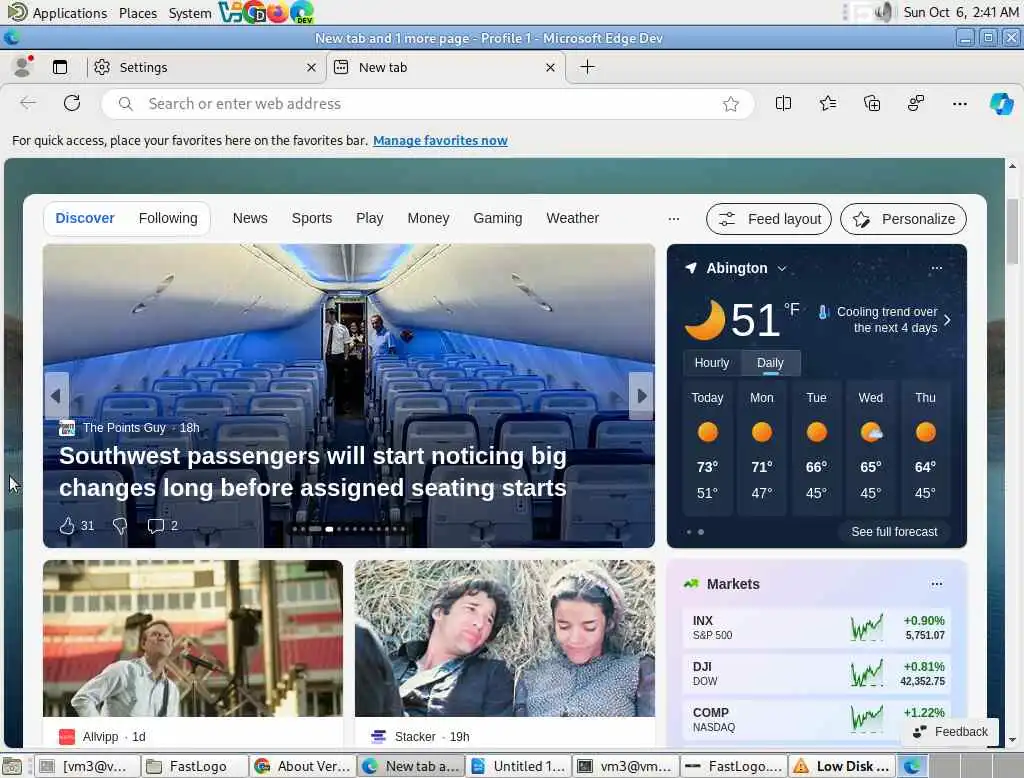The image size is (1024, 778).
Task: Like the Southwest article with thumbs up
Action: [x=67, y=525]
